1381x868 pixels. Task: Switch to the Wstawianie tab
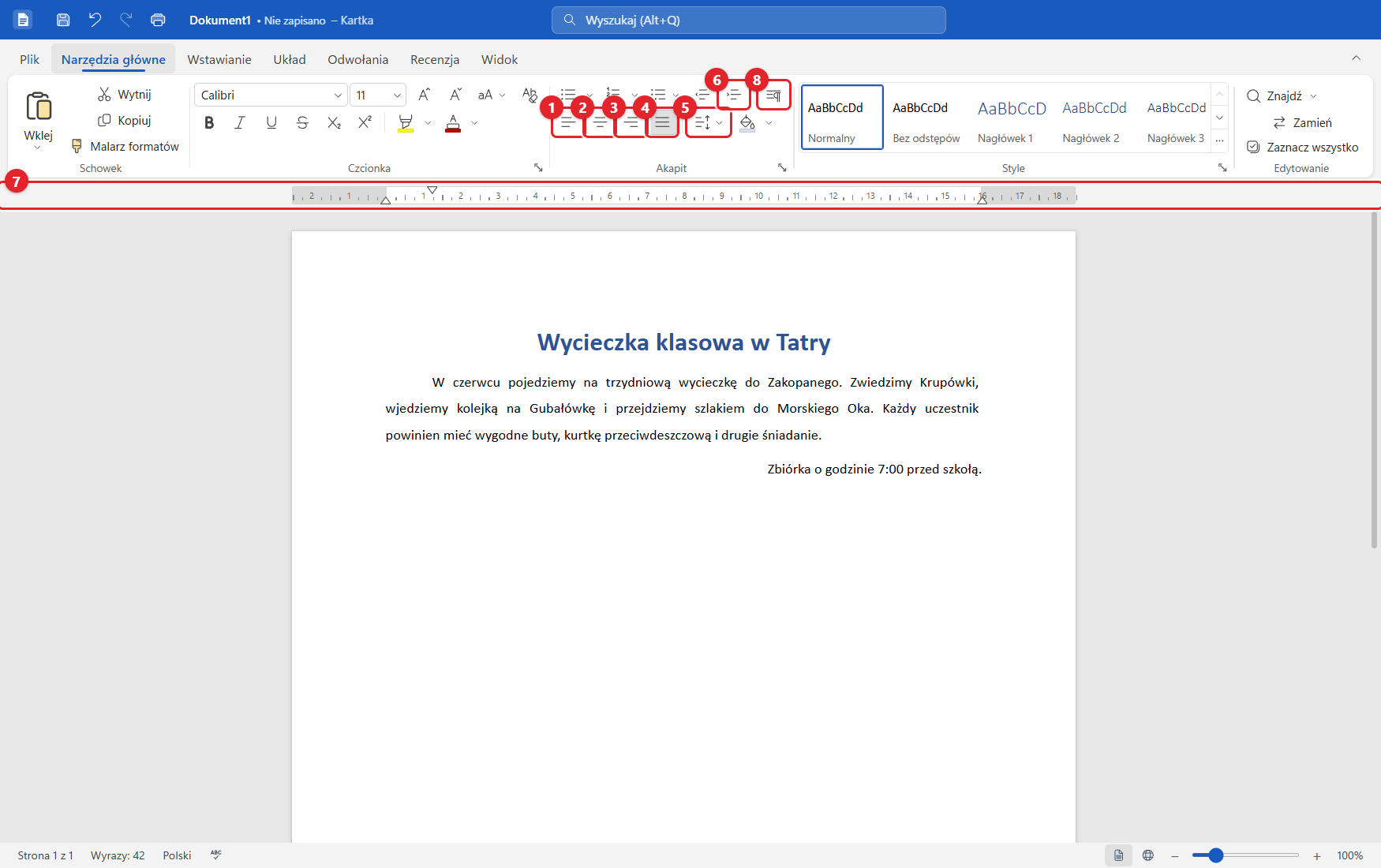coord(219,59)
